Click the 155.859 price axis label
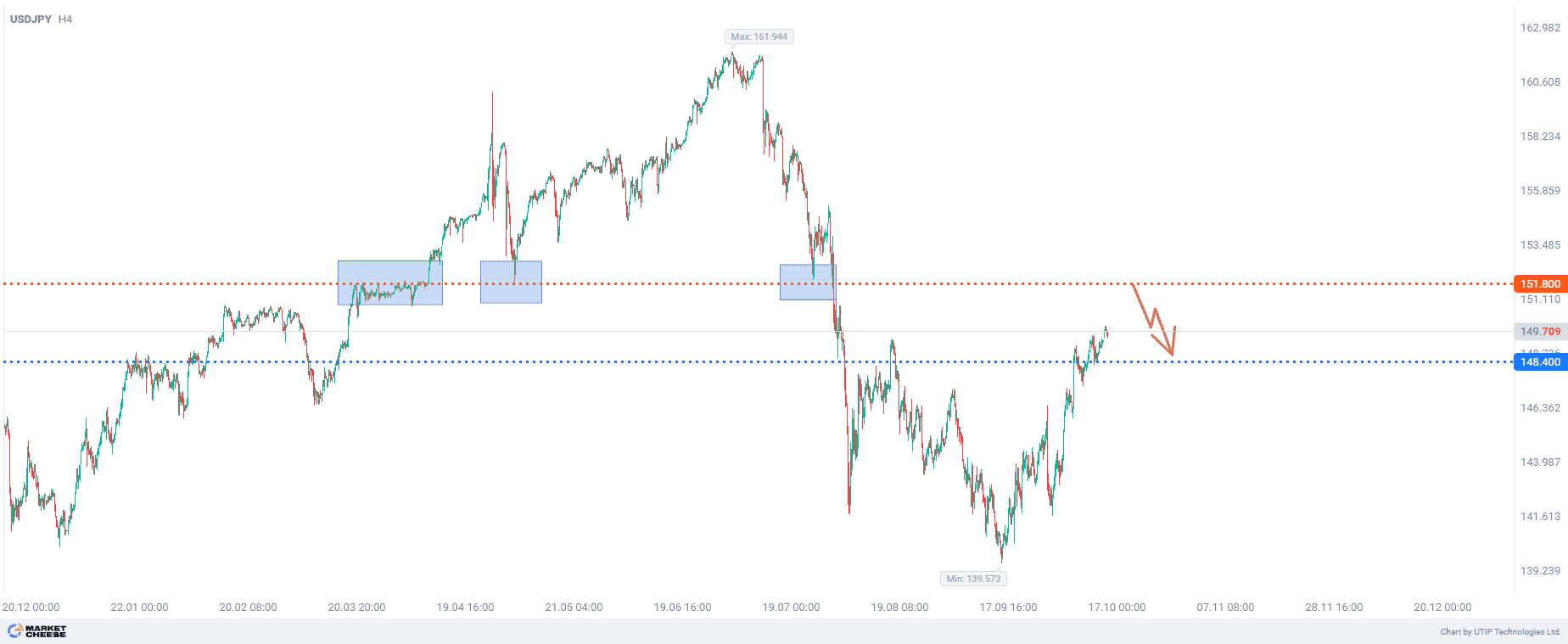 coord(1539,191)
